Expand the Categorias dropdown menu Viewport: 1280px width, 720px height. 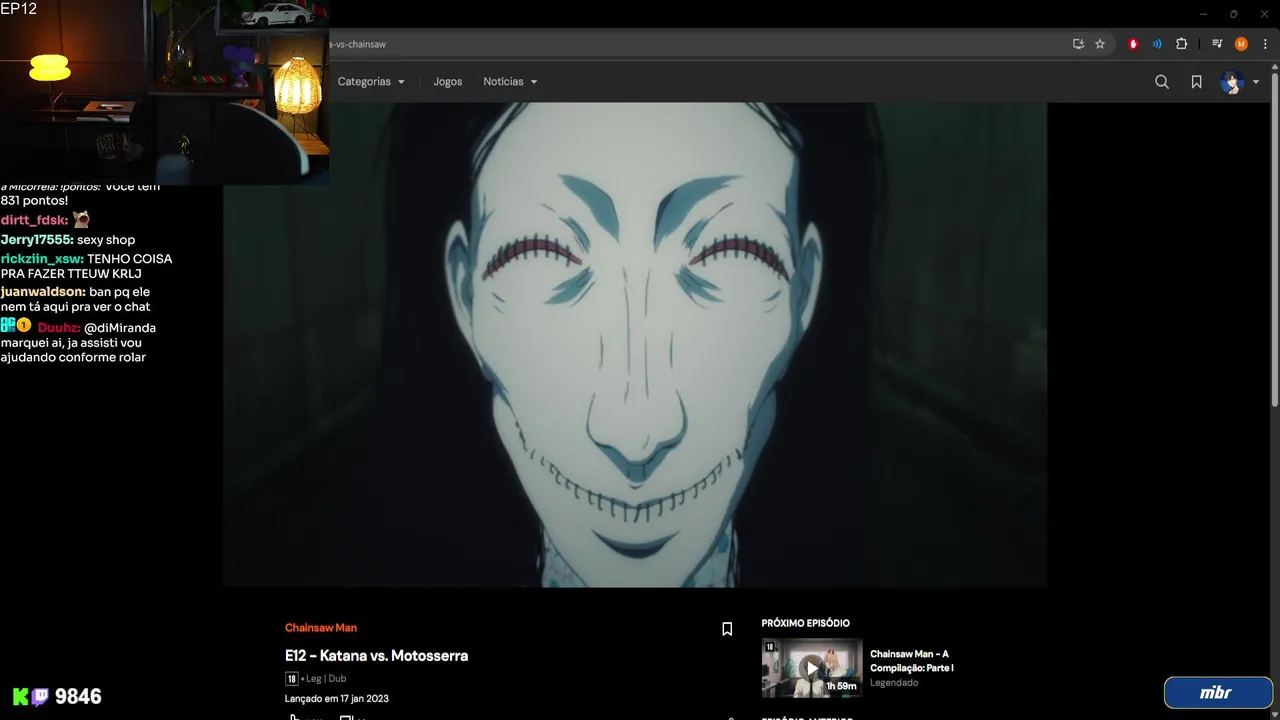(x=371, y=82)
